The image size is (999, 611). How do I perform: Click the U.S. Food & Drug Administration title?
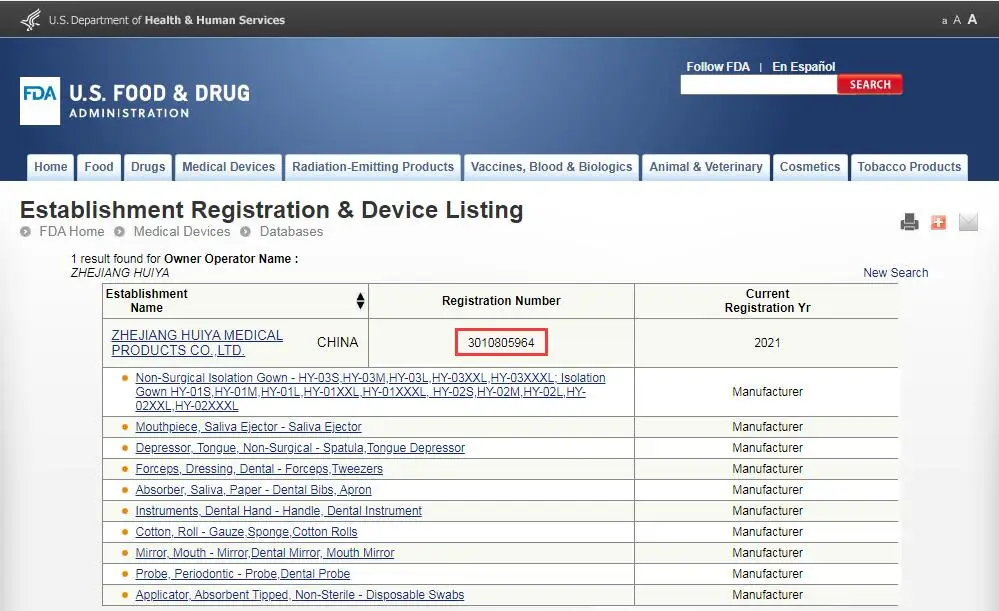(x=159, y=101)
